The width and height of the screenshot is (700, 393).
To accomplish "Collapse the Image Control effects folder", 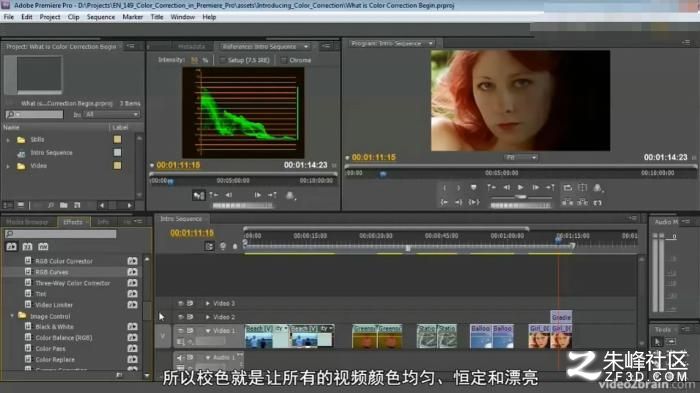I will pyautogui.click(x=12, y=316).
